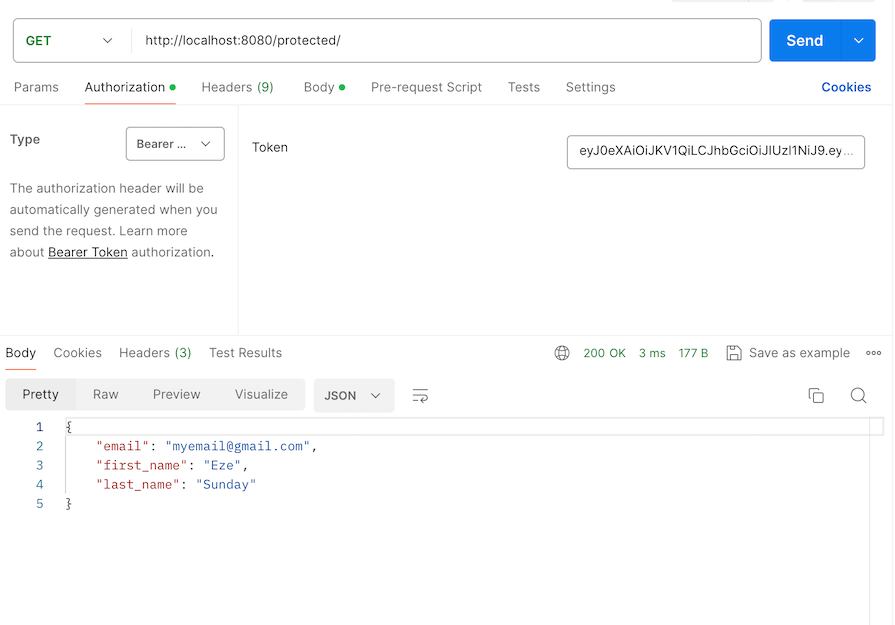Screen dimensions: 895x625
Task: Click the Send button
Action: [x=804, y=40]
